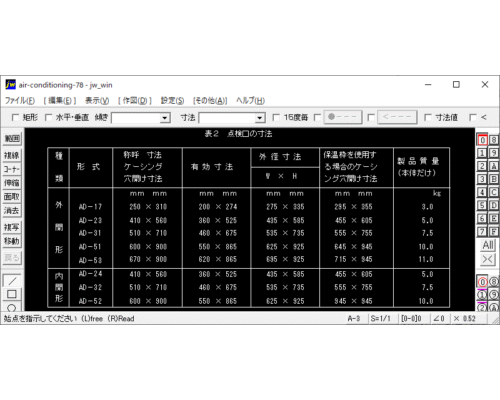500x400 pixels.
Task: Select layer 0 in layer bar
Action: (482, 140)
